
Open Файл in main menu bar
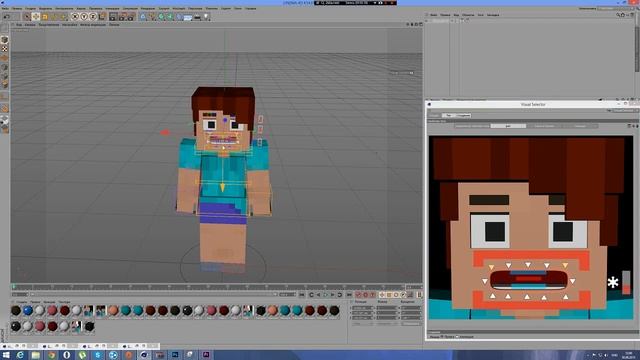pos(5,8)
